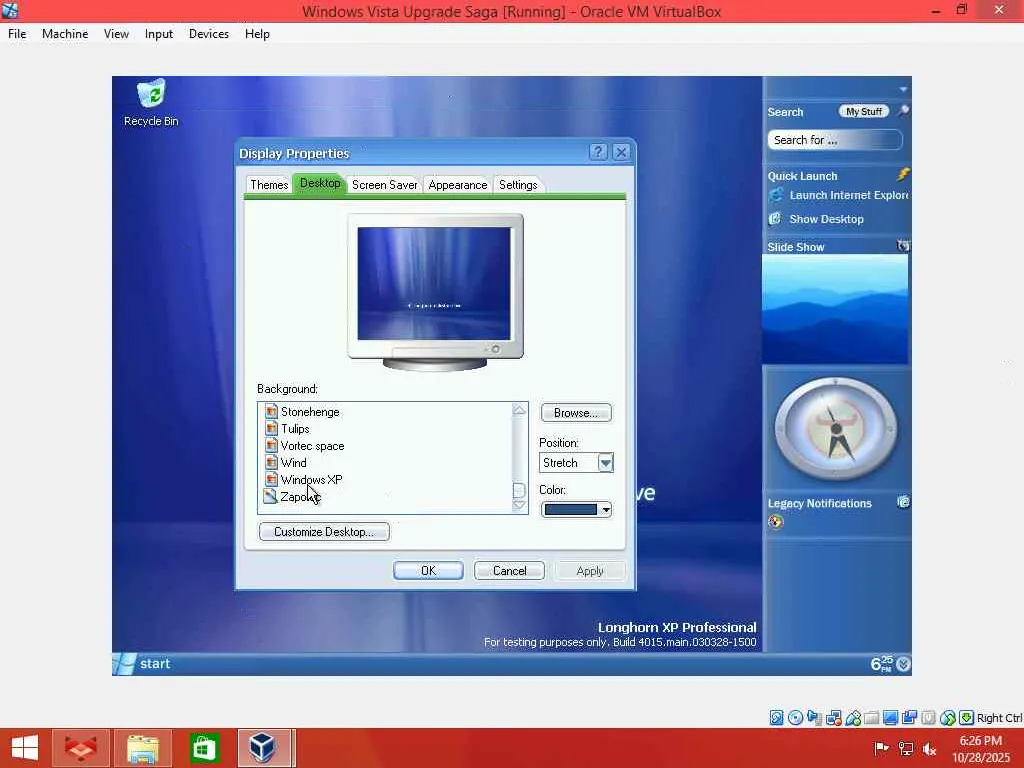Screen dimensions: 1024x768
Task: Click the audio status icon in VirtualBox
Action: 814,718
